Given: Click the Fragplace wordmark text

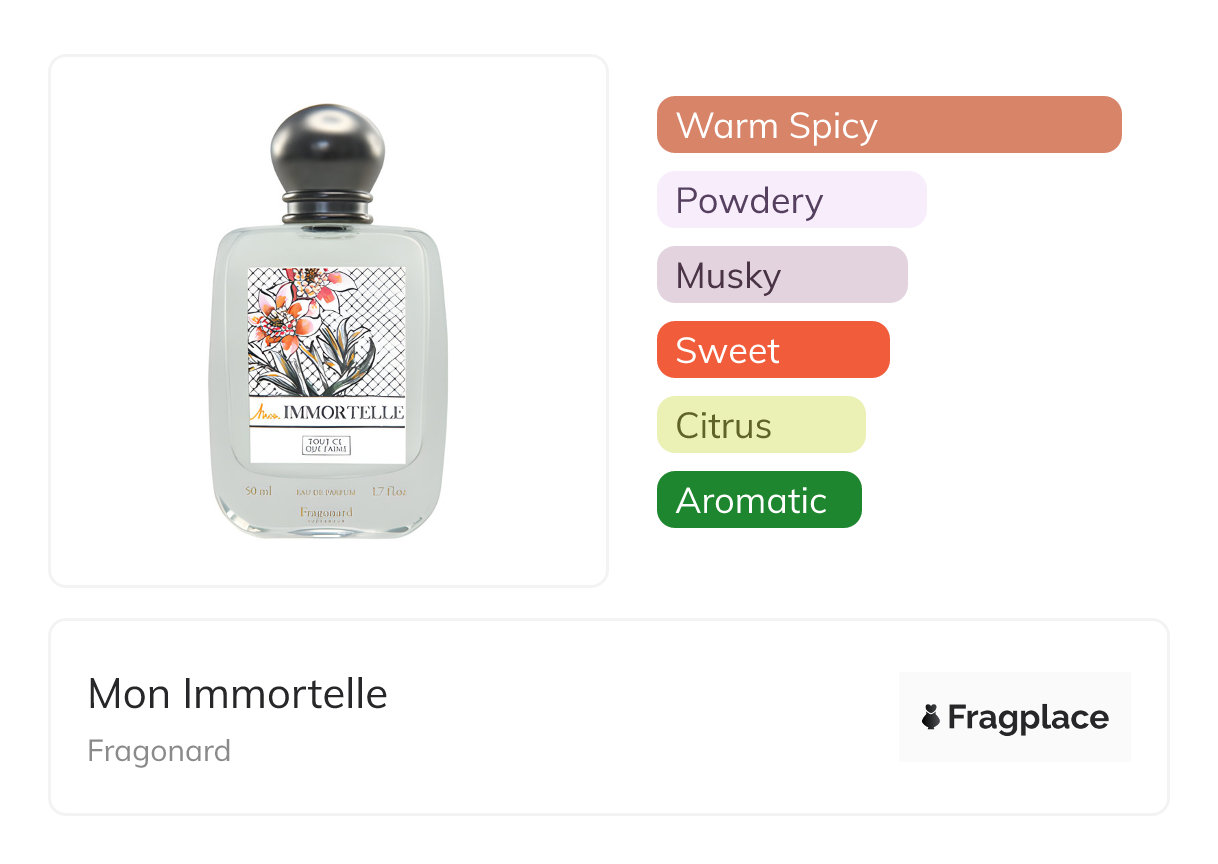Looking at the screenshot, I should pos(1028,717).
